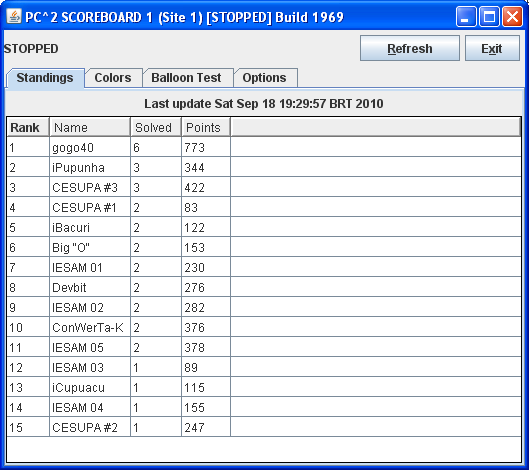This screenshot has height=470, width=529.
Task: Select the ConWerTa-K row
Action: click(x=264, y=327)
